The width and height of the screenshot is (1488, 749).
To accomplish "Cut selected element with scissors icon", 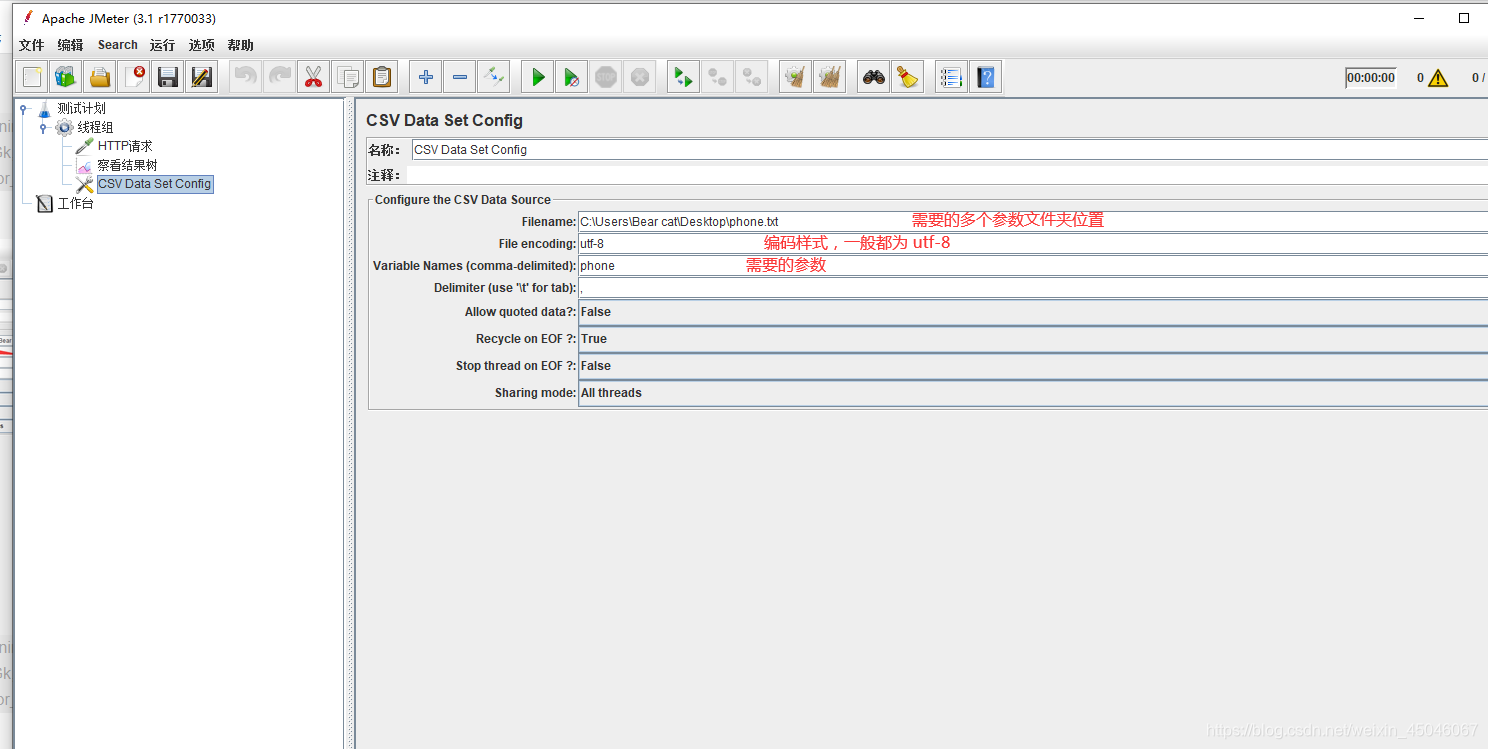I will click(x=313, y=77).
